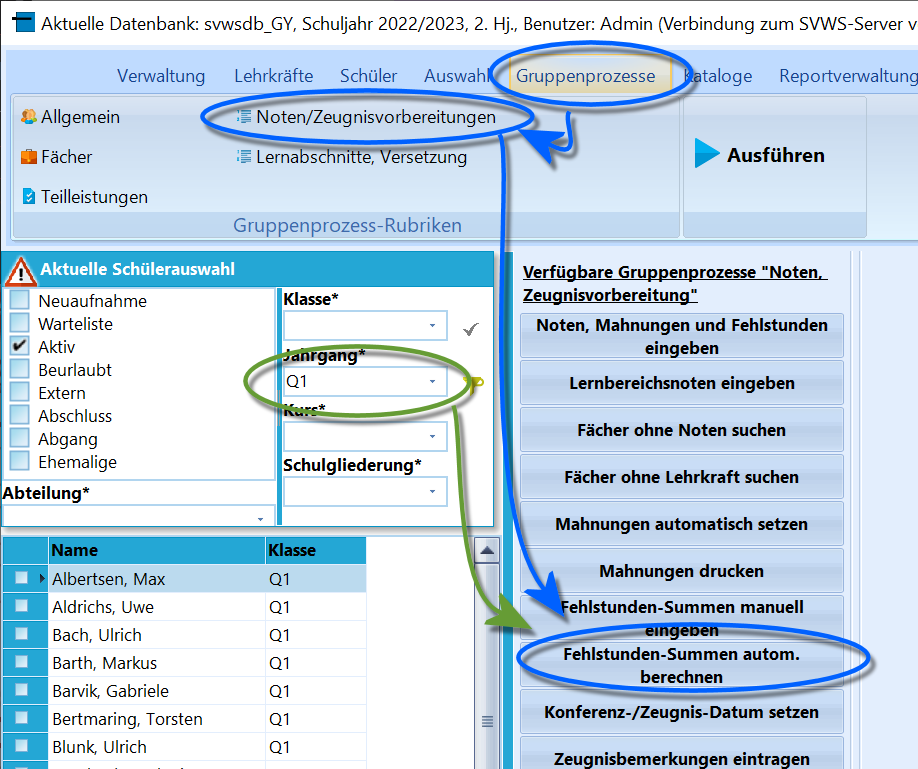Tick the checkbox for Barth, Markus
Viewport: 918px width, 769px height.
[22, 662]
